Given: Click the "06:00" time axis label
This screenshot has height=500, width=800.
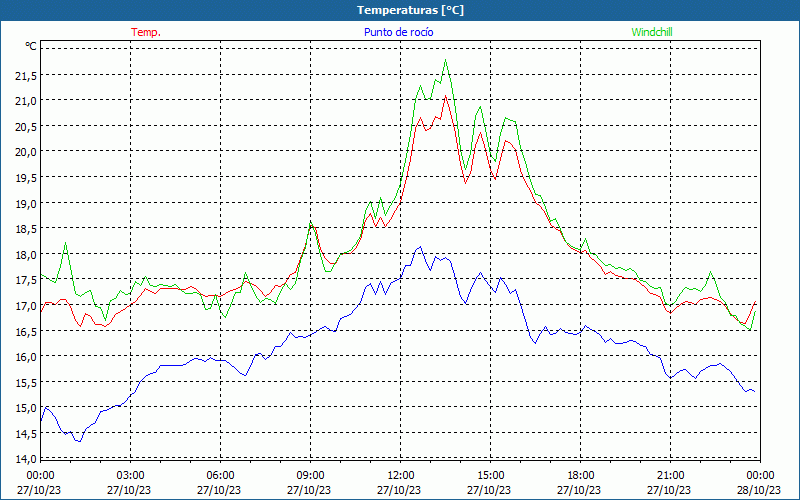Looking at the screenshot, I should [x=220, y=476].
